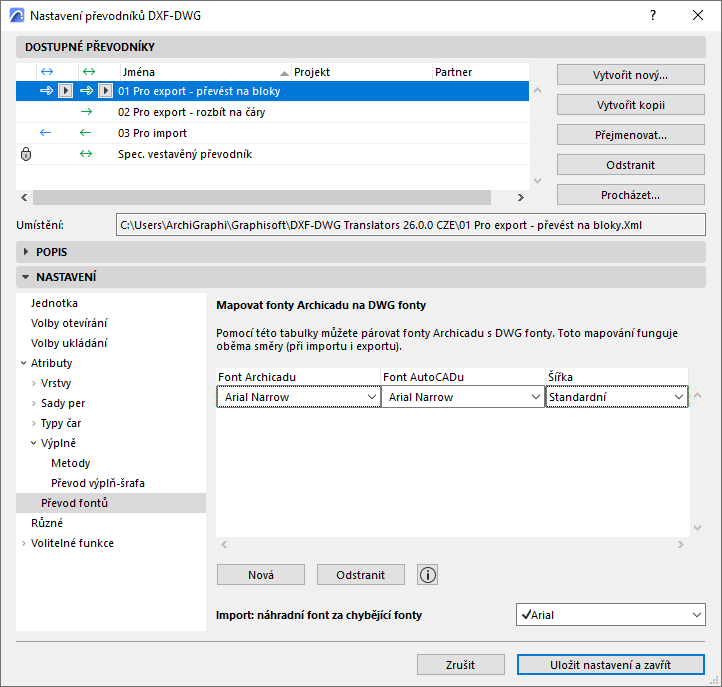Click the blue arrow popup button in selected row
Screen dimensions: 722x687
[64, 91]
